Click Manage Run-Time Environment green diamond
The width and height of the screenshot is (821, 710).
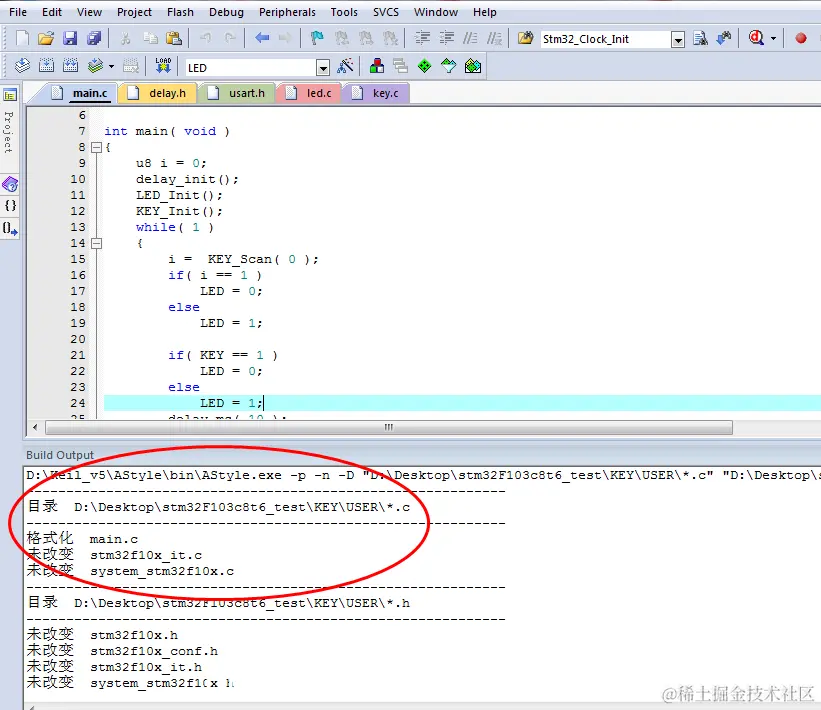click(x=425, y=66)
